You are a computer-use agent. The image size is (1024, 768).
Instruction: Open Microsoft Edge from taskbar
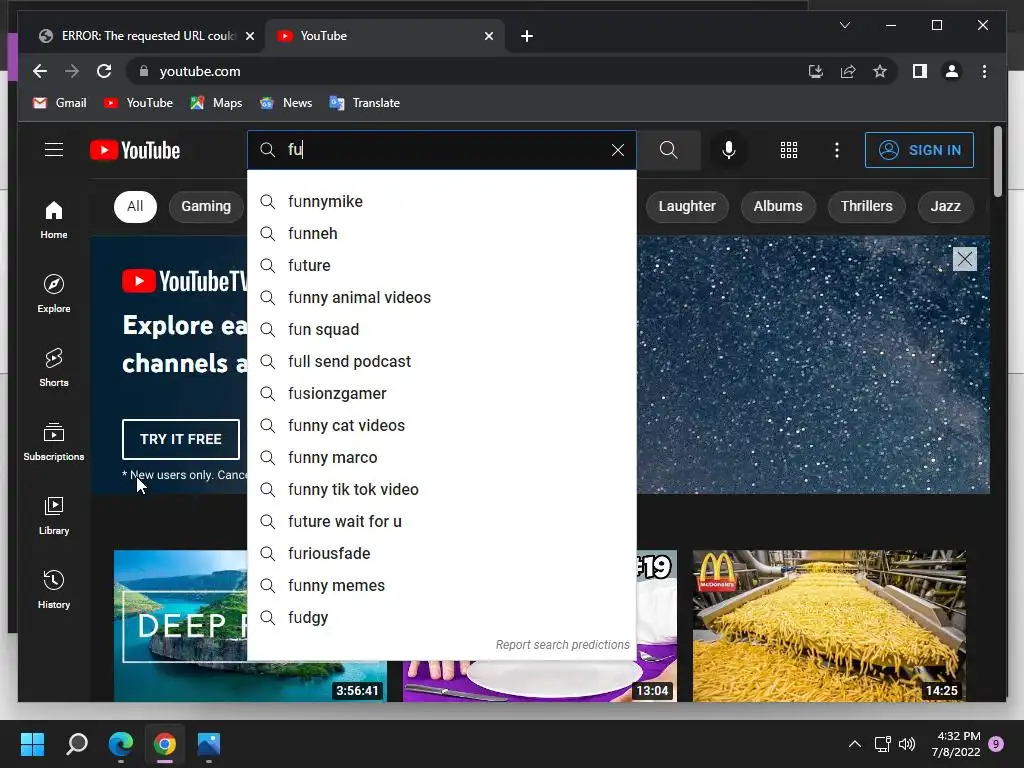click(x=121, y=744)
